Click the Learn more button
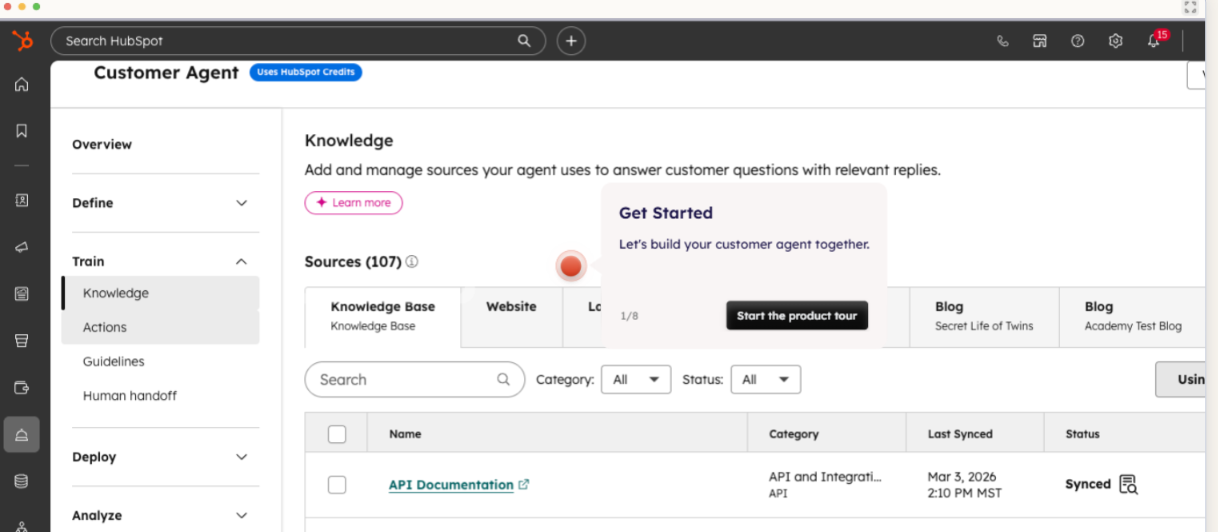1218x532 pixels. tap(353, 203)
